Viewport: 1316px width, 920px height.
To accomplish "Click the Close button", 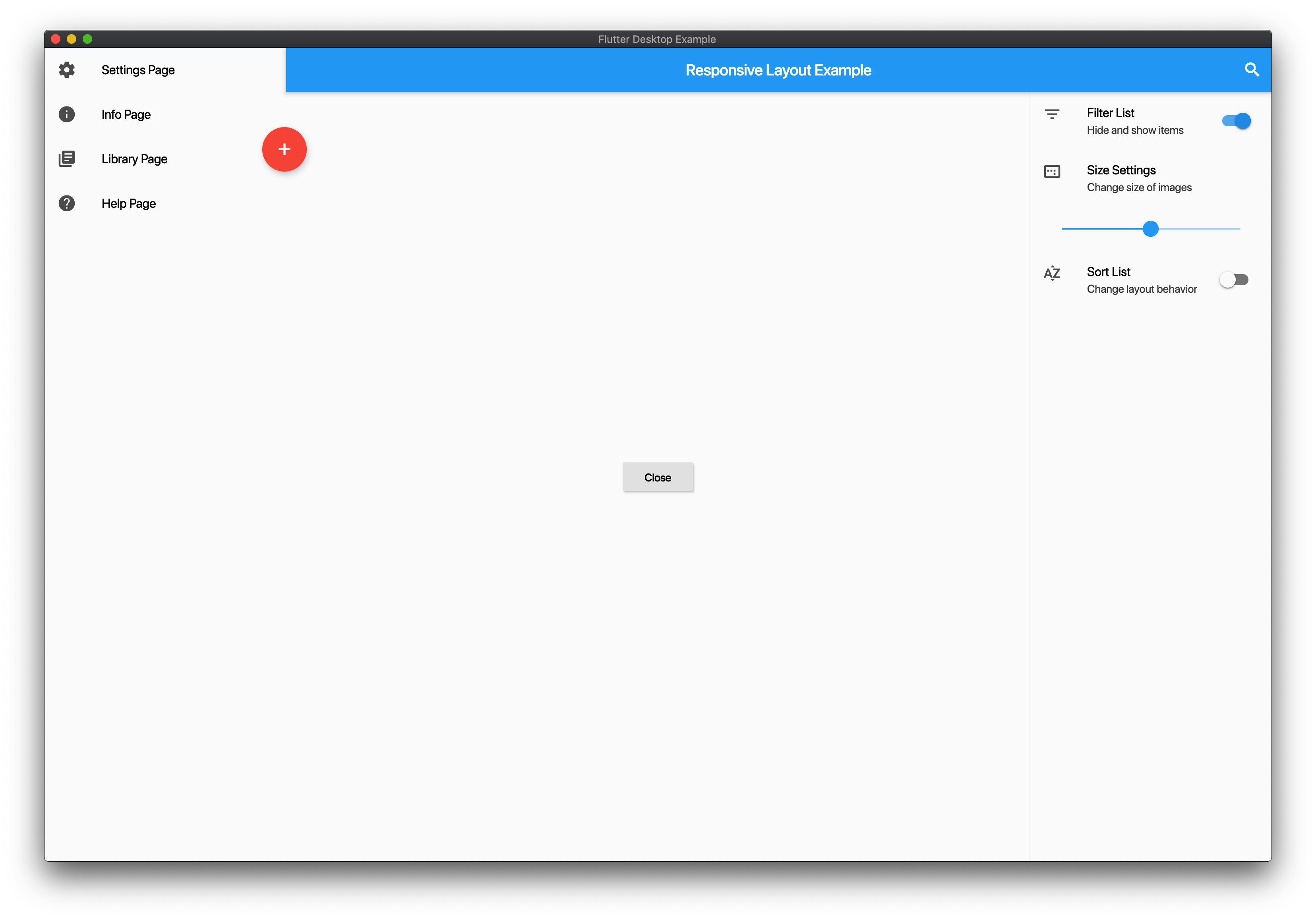I will (x=658, y=477).
